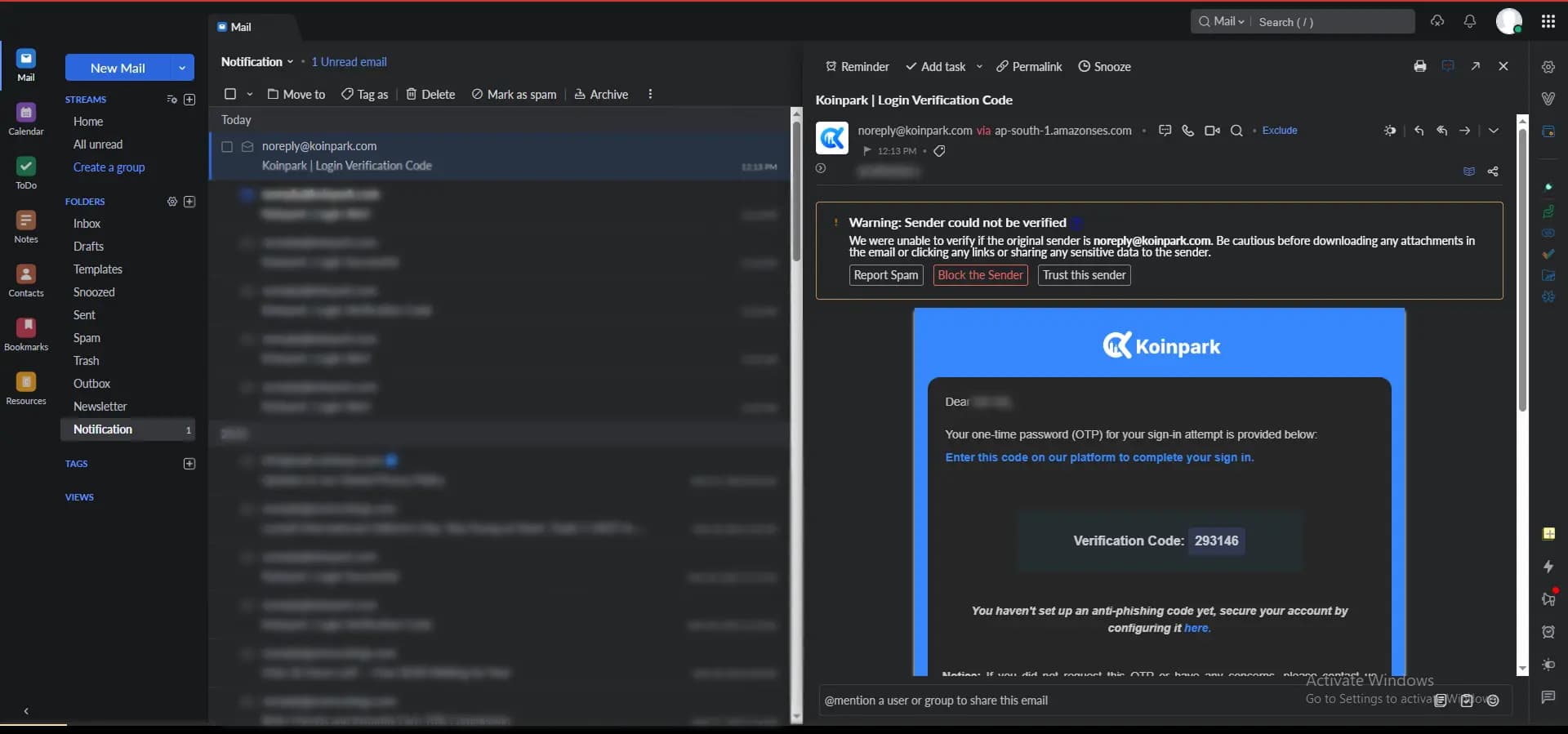
Task: Open mail settings gear
Action: coord(1548,67)
